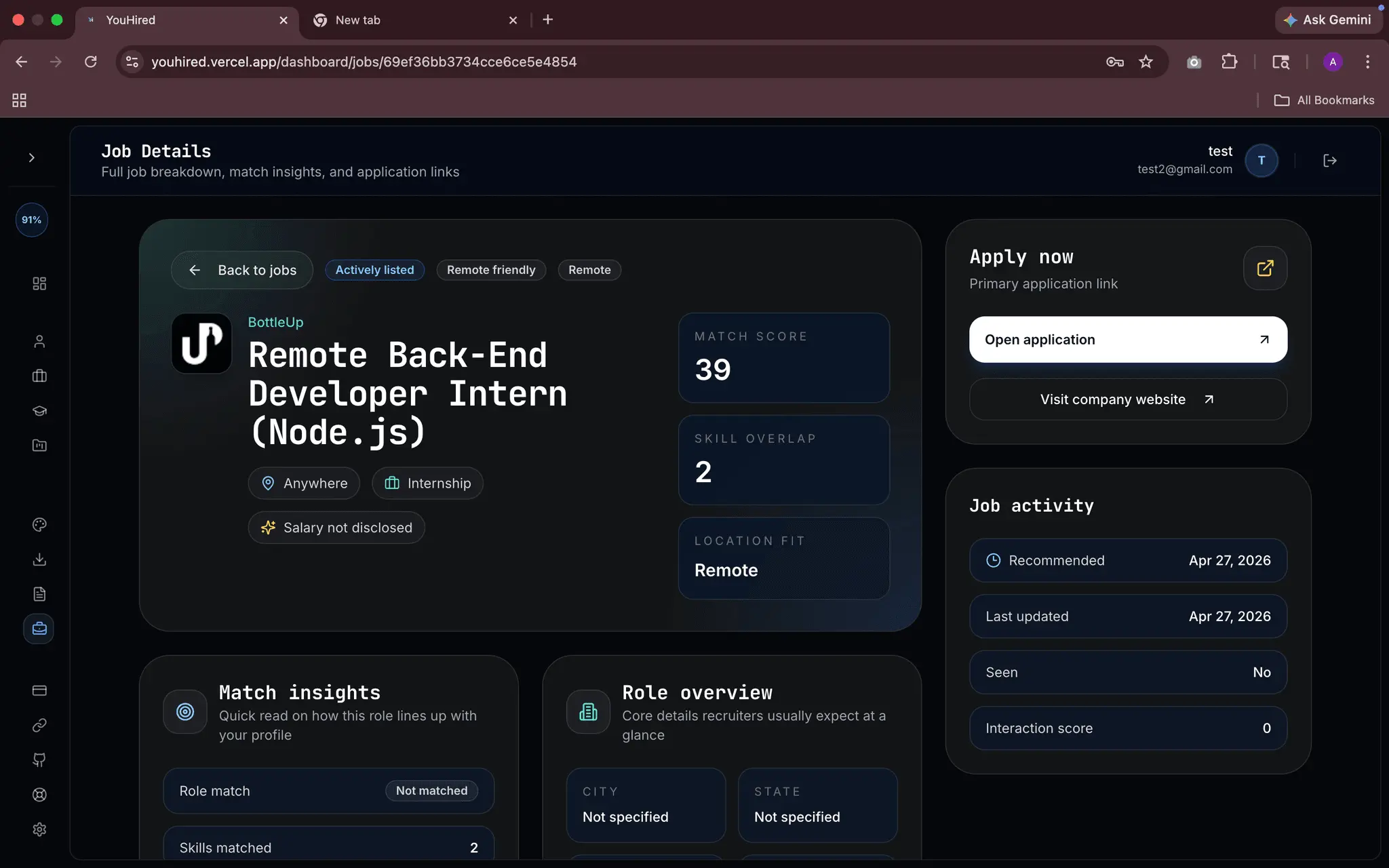Open the folder chart projects icon
The image size is (1389, 868).
[x=39, y=446]
